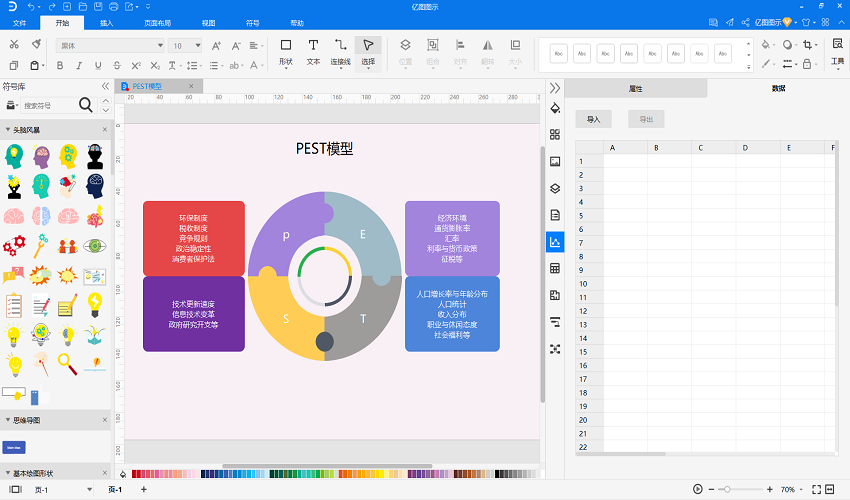
Task: Expand the 基本绘图形状 category
Action: [x=8, y=473]
